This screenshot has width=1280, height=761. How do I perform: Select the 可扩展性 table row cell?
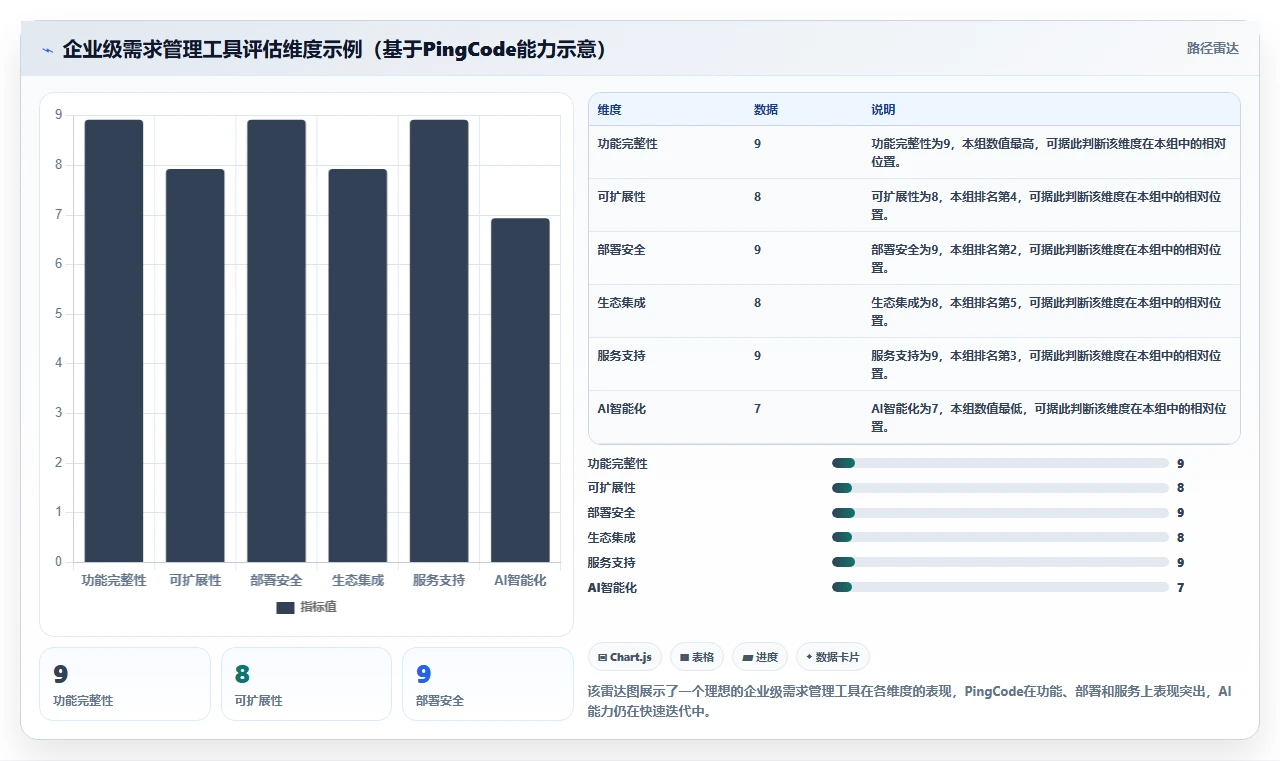[x=622, y=197]
